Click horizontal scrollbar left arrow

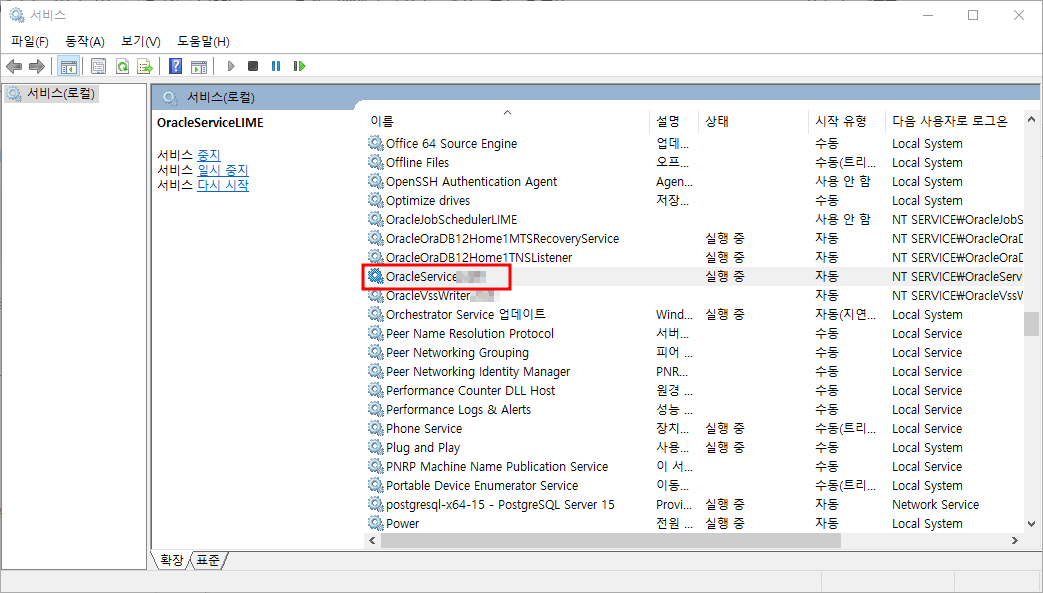[x=372, y=540]
